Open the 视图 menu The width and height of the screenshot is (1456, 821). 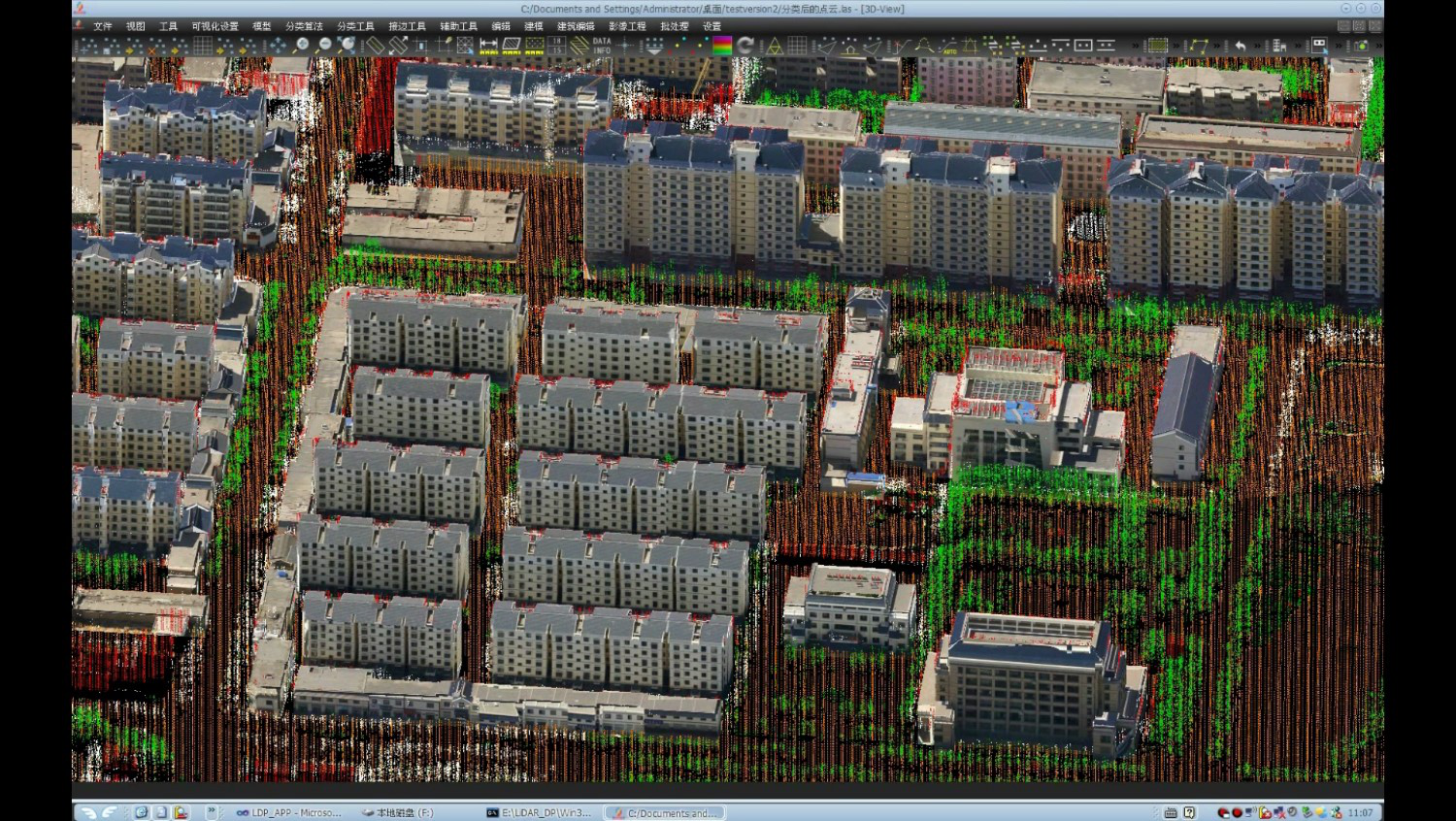click(136, 26)
